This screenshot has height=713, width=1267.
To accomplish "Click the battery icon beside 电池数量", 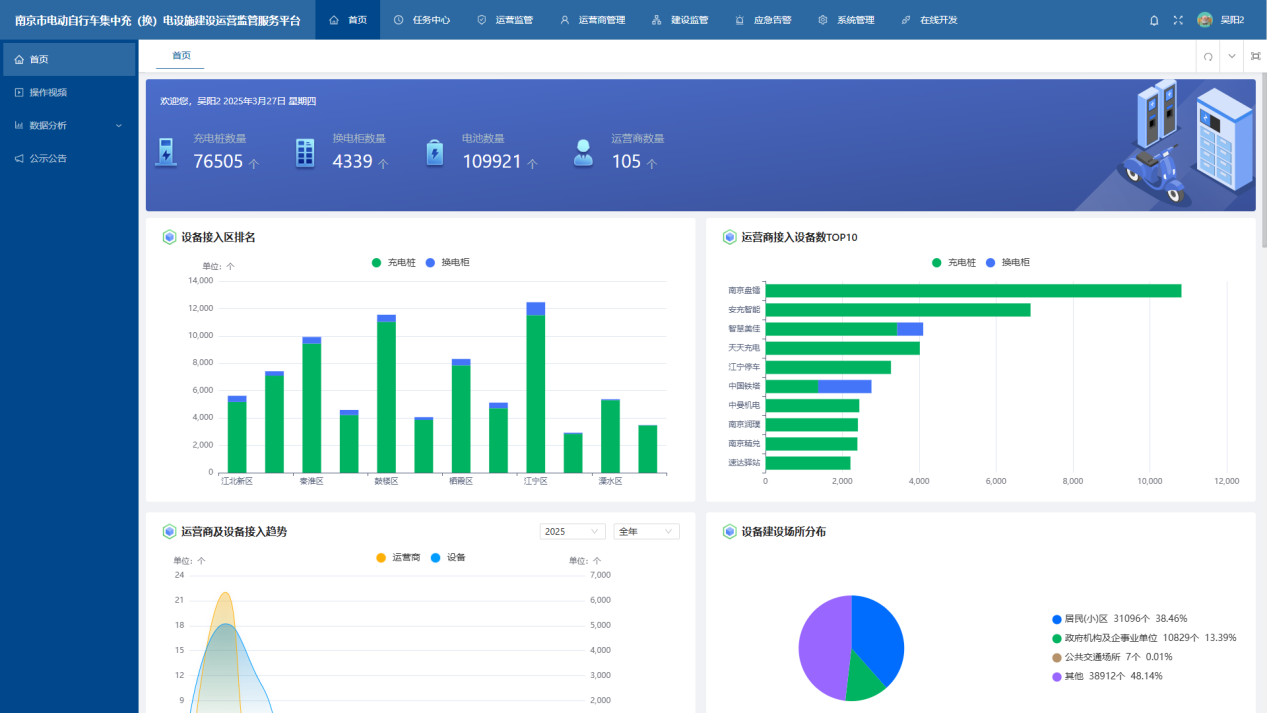I will [434, 152].
